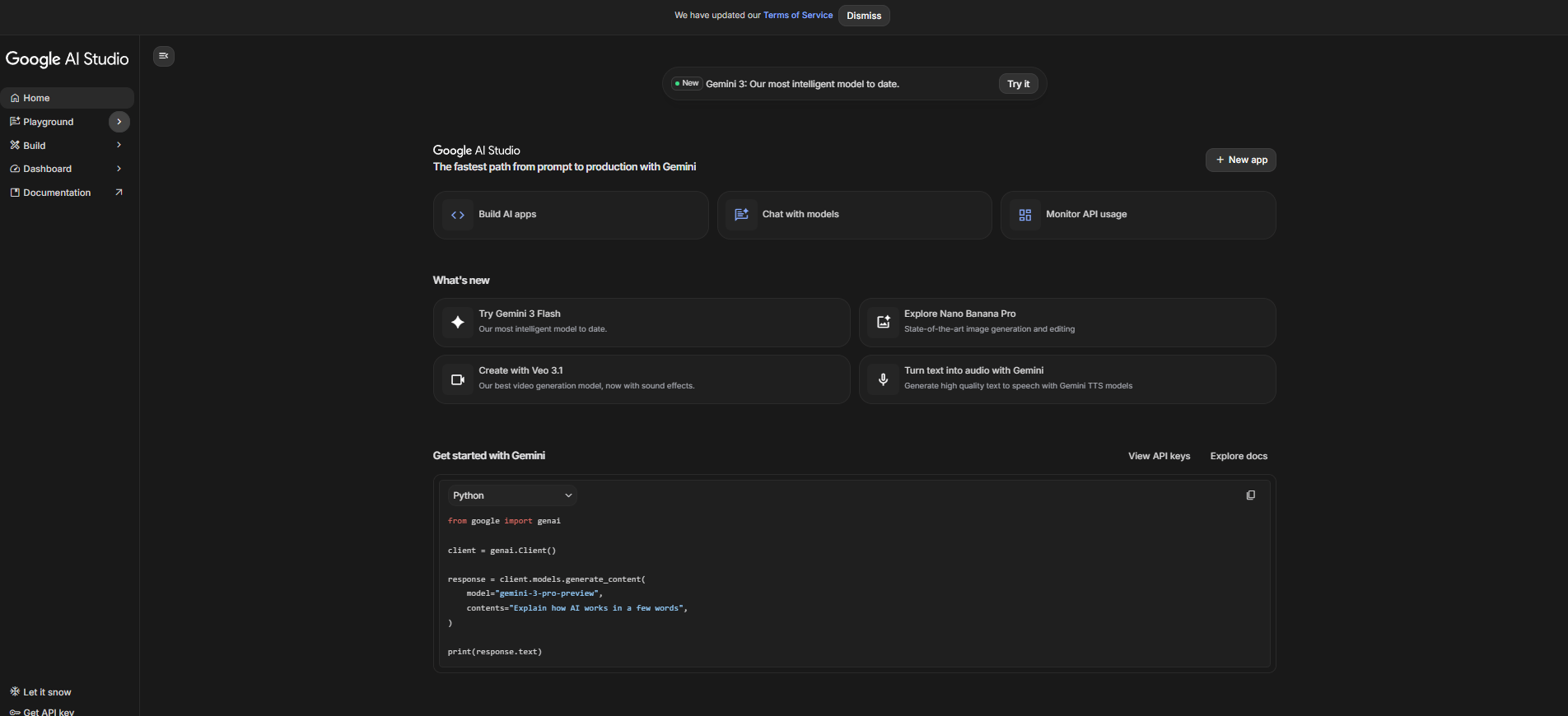Click the Get started with Gemini heading
Image resolution: width=1568 pixels, height=716 pixels.
click(x=489, y=456)
